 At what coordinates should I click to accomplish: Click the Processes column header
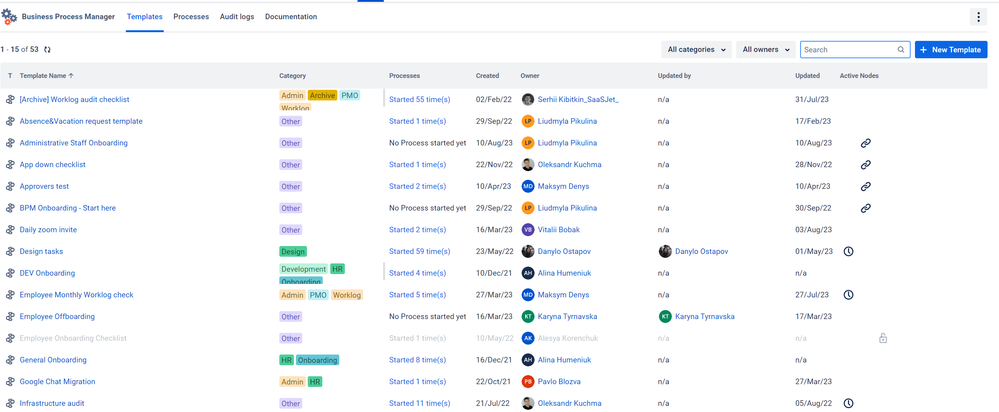click(x=405, y=76)
